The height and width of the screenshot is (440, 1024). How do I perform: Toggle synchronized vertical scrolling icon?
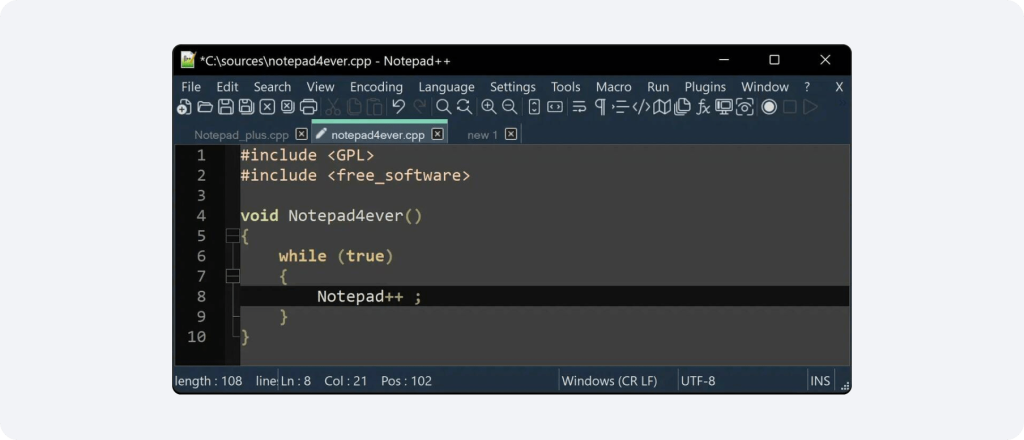click(x=534, y=107)
